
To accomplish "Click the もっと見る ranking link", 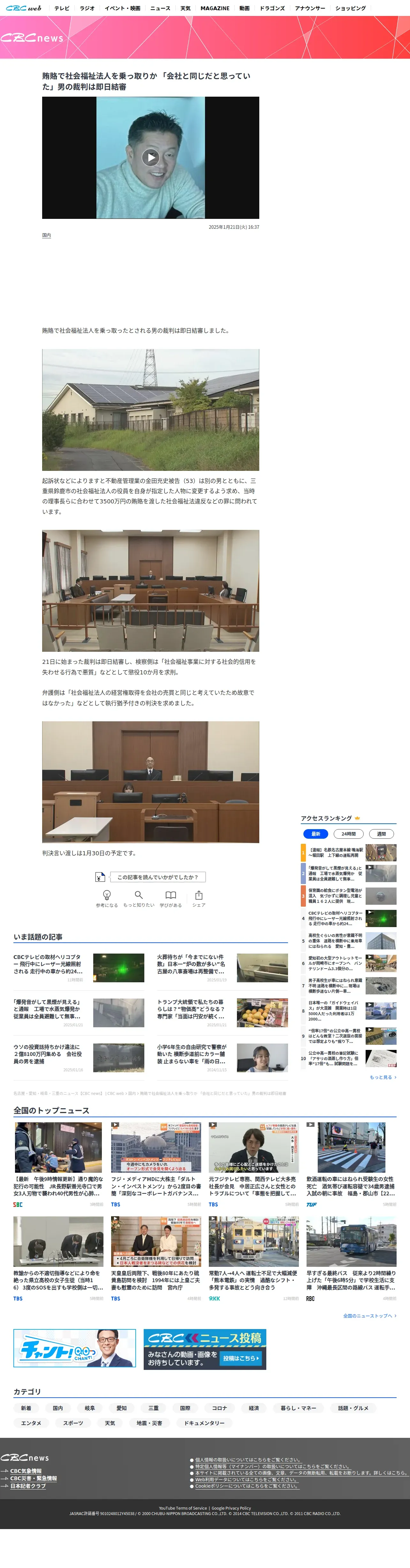I will [383, 1077].
